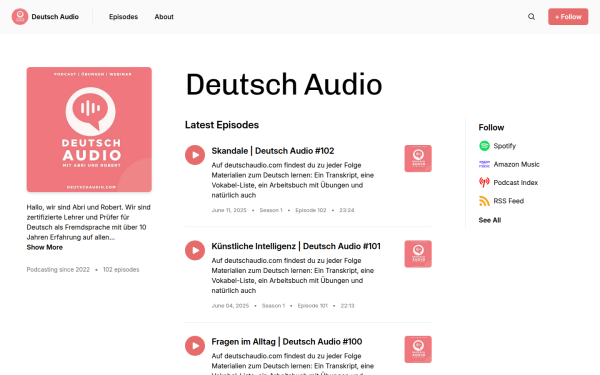Play the Skandale episode #102
The width and height of the screenshot is (600, 375).
click(195, 155)
